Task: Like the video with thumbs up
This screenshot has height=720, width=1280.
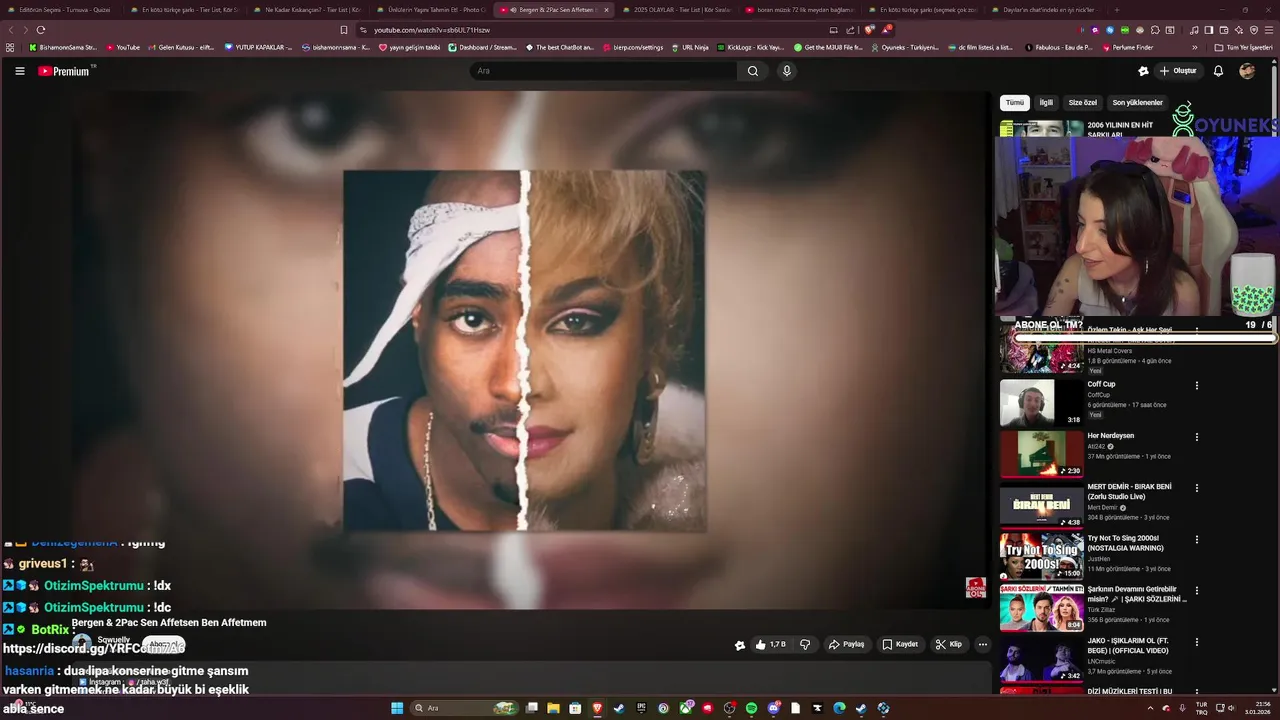Action: [x=771, y=645]
